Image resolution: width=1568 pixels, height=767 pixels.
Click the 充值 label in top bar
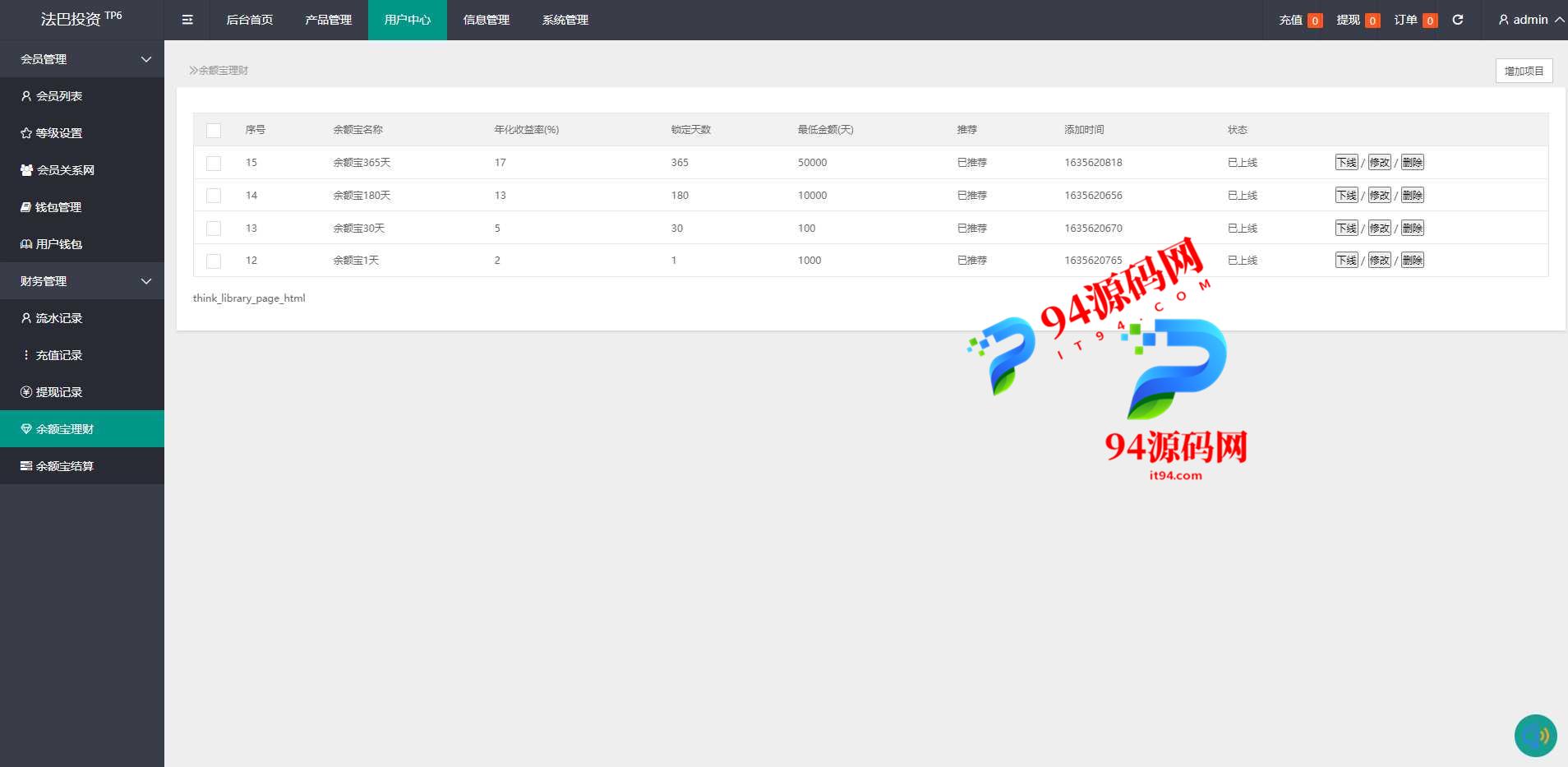click(x=1290, y=20)
